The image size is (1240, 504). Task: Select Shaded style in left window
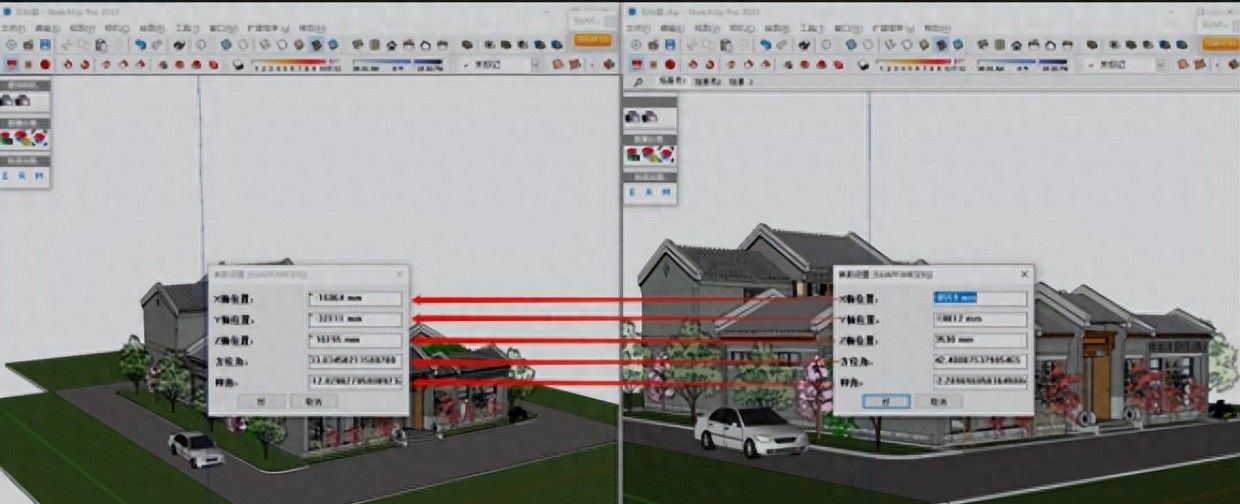click(299, 44)
